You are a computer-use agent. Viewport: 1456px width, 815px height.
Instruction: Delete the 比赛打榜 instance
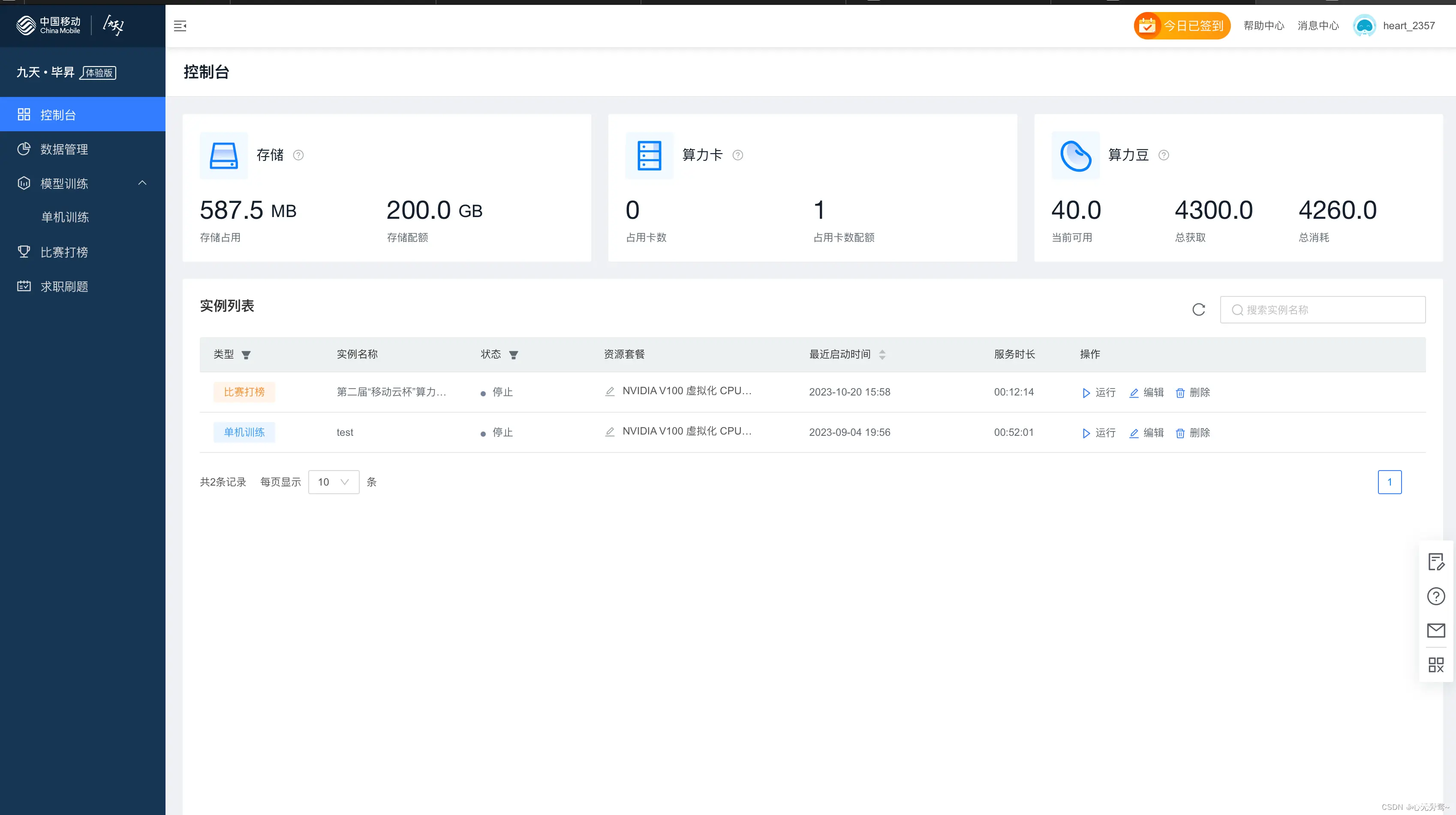[x=1193, y=392]
